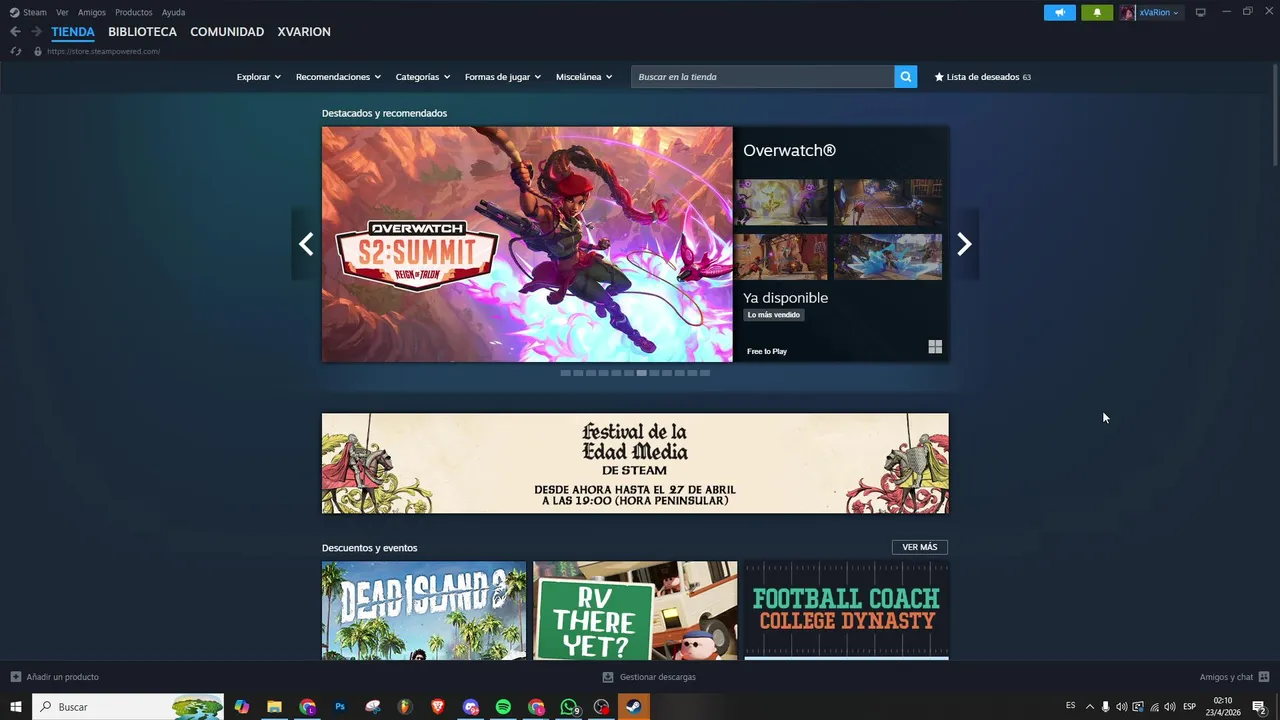Open the Dead Island 2 offer card
The width and height of the screenshot is (1280, 720).
pyautogui.click(x=424, y=610)
